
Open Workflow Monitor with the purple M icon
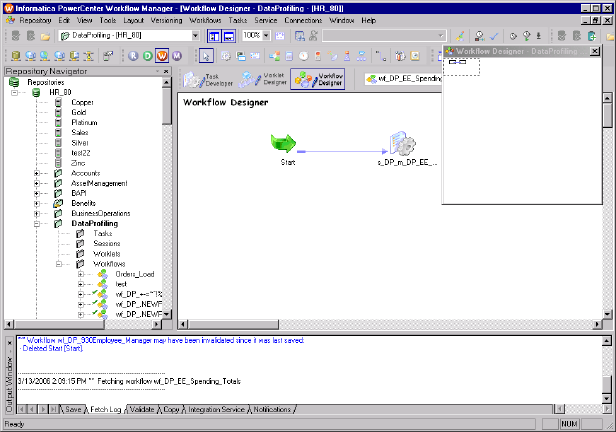tap(177, 56)
